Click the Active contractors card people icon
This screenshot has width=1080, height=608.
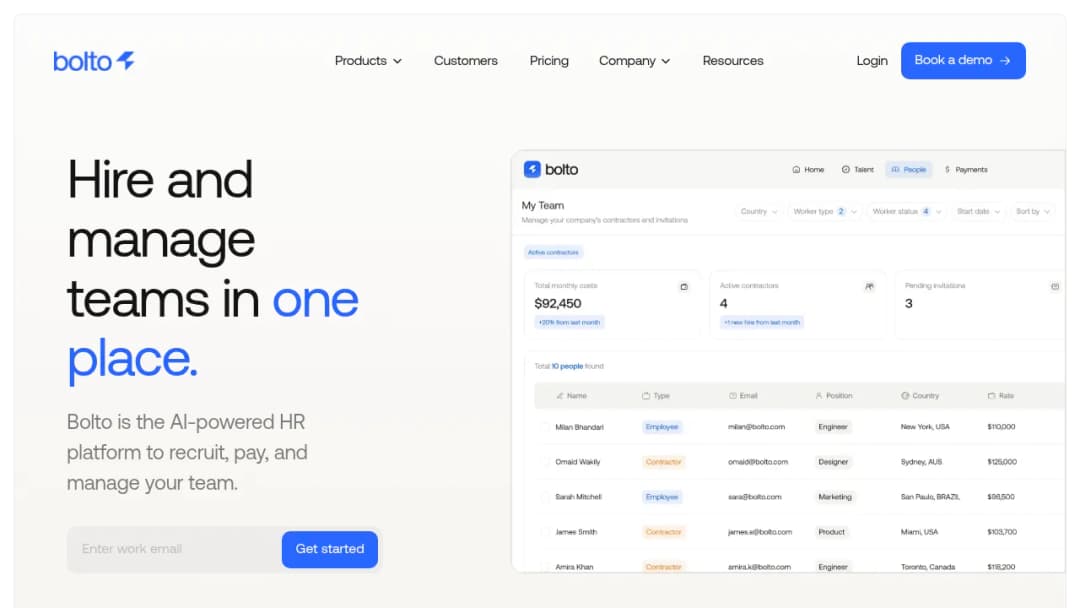click(x=869, y=286)
